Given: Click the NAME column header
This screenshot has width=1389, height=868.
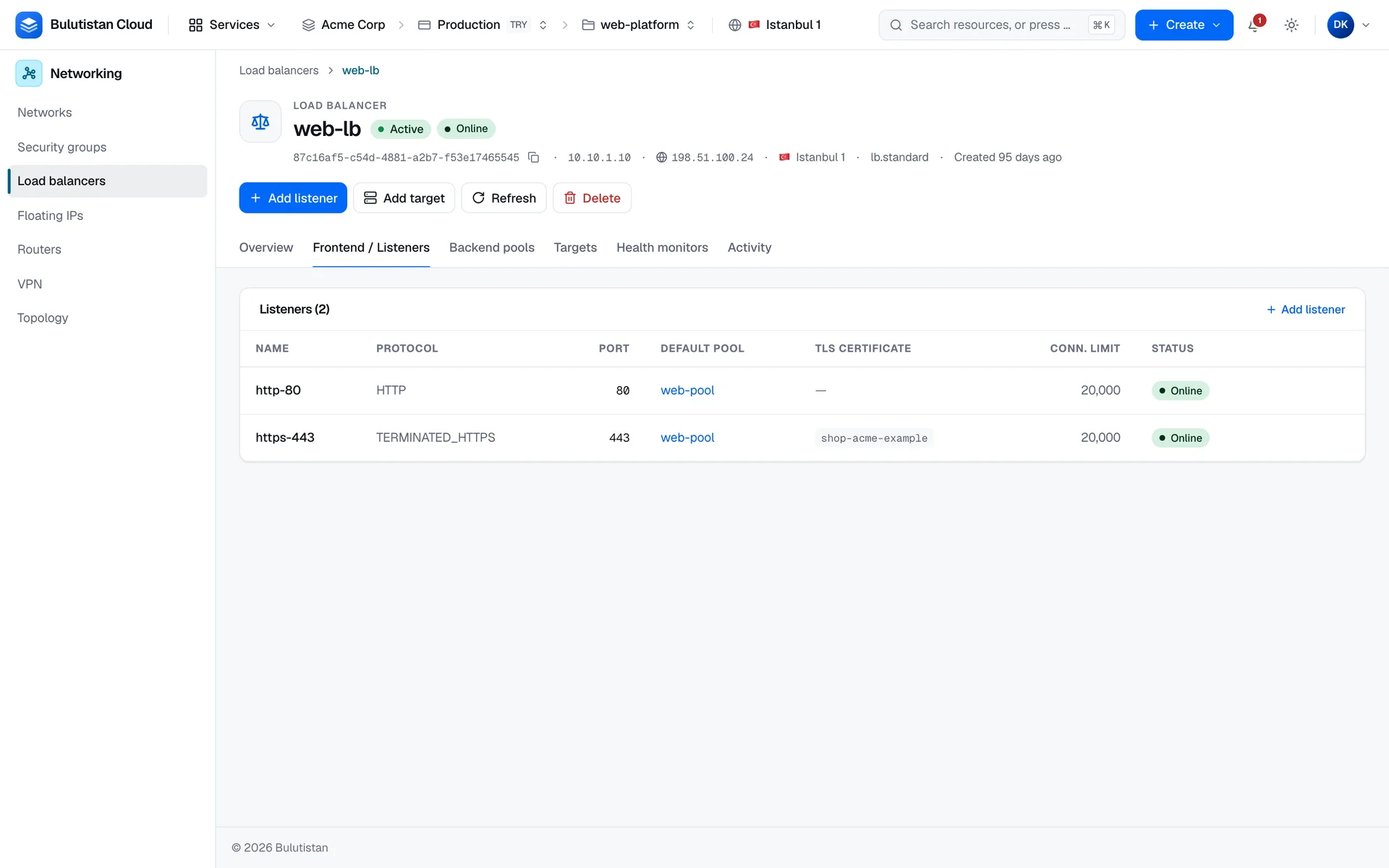Looking at the screenshot, I should point(272,349).
